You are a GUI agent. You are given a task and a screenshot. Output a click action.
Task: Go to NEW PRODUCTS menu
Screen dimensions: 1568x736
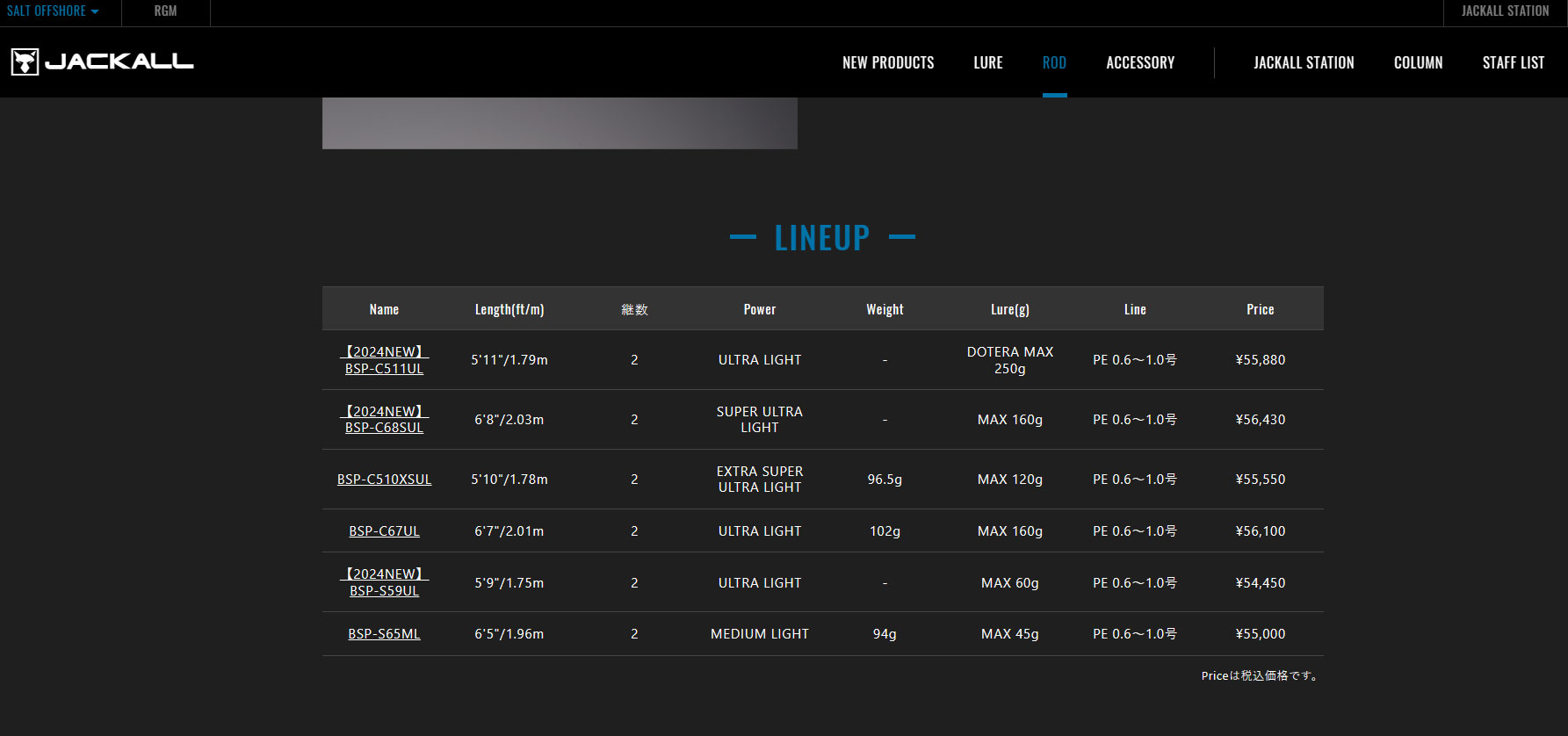[888, 62]
